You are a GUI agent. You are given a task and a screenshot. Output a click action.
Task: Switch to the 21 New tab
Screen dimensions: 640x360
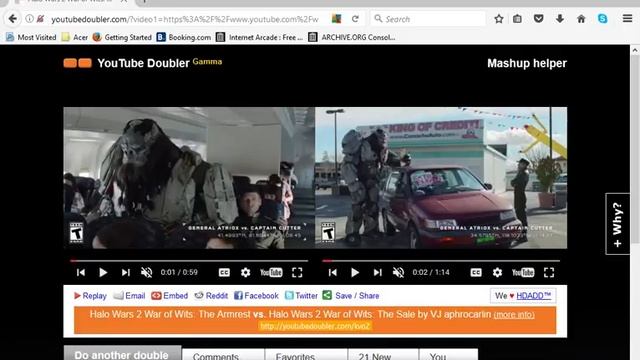tap(383, 354)
